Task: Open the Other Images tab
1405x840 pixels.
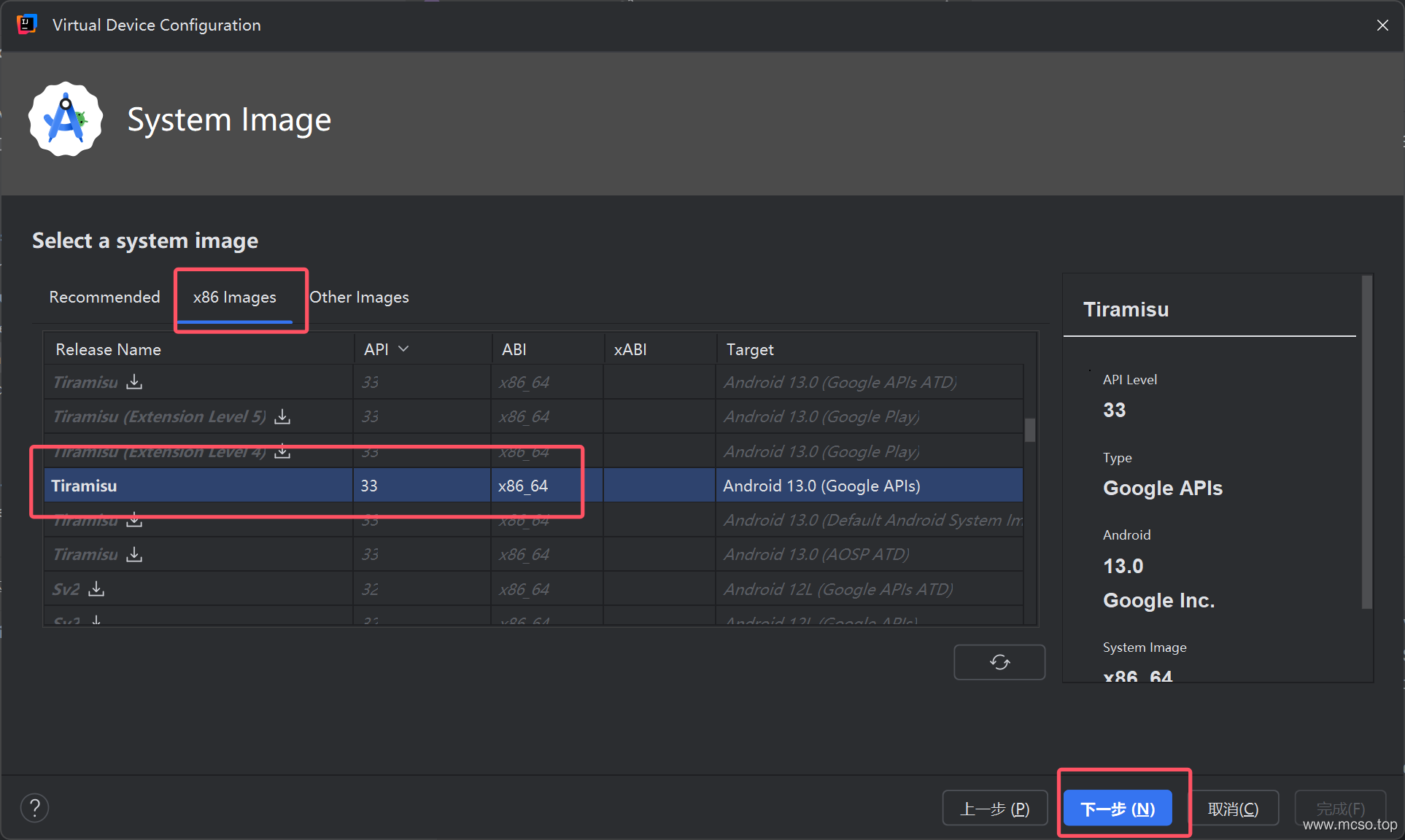Action: pyautogui.click(x=359, y=297)
